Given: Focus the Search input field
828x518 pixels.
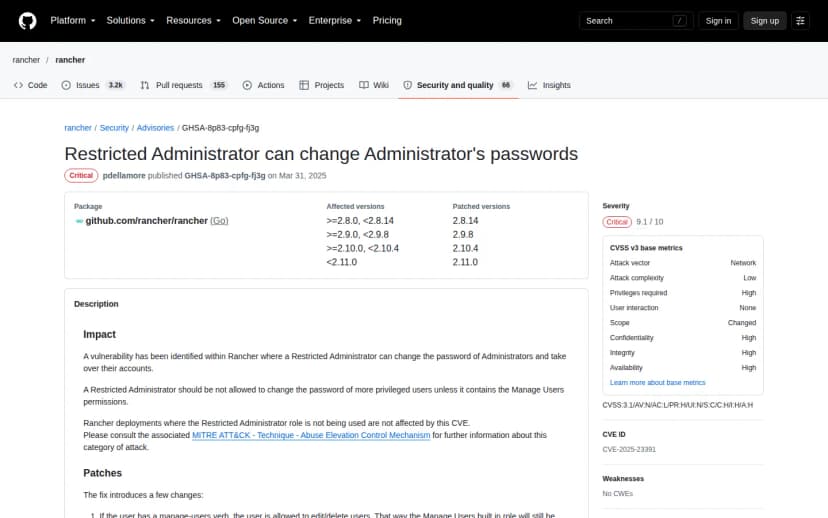Looking at the screenshot, I should [x=636, y=21].
